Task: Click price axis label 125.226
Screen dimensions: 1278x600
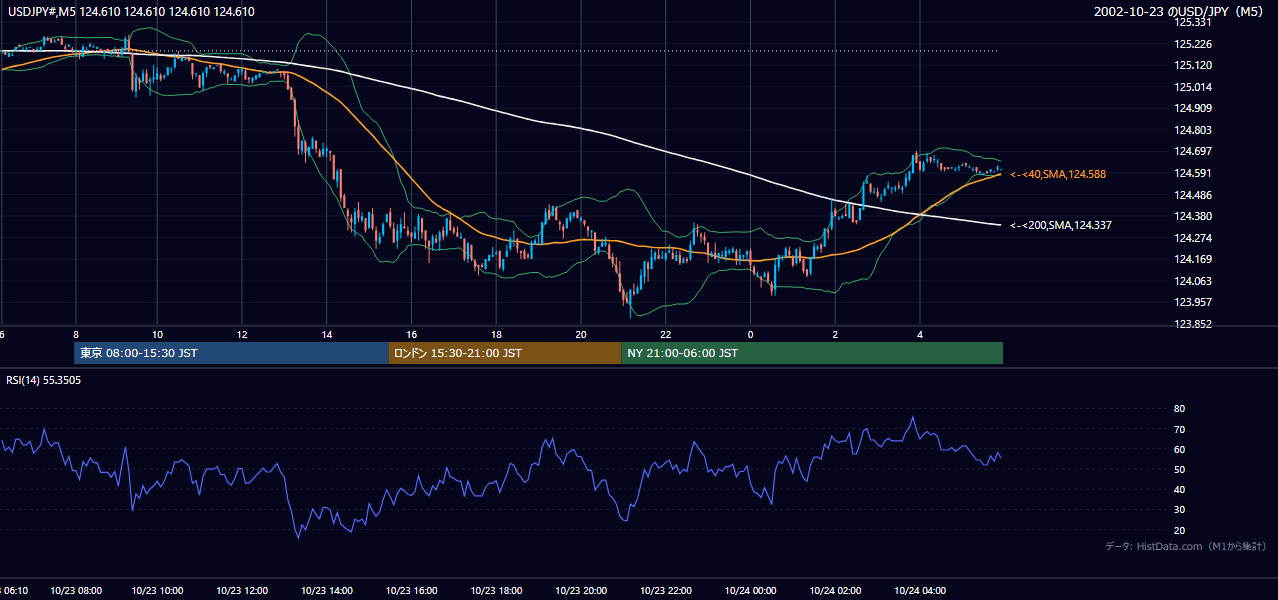Action: pyautogui.click(x=1193, y=44)
